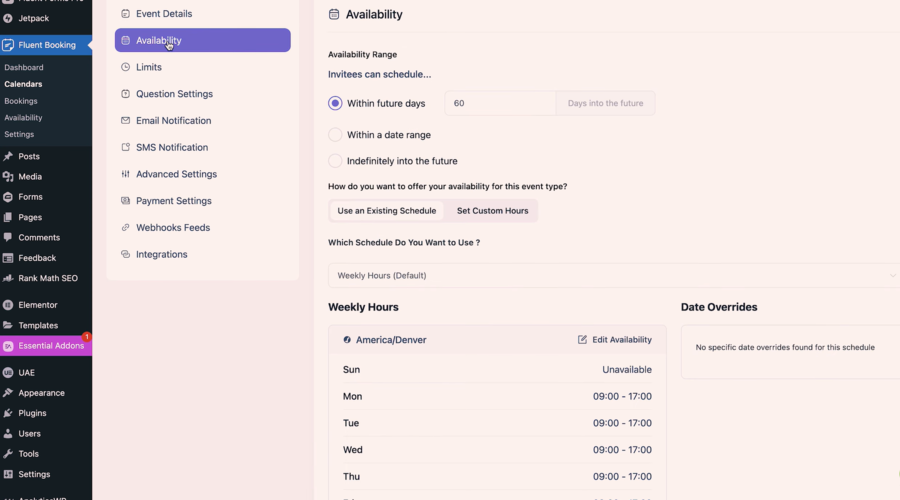Viewport: 900px width, 500px height.
Task: Click the UAE icon in sidebar
Action: tap(7, 373)
